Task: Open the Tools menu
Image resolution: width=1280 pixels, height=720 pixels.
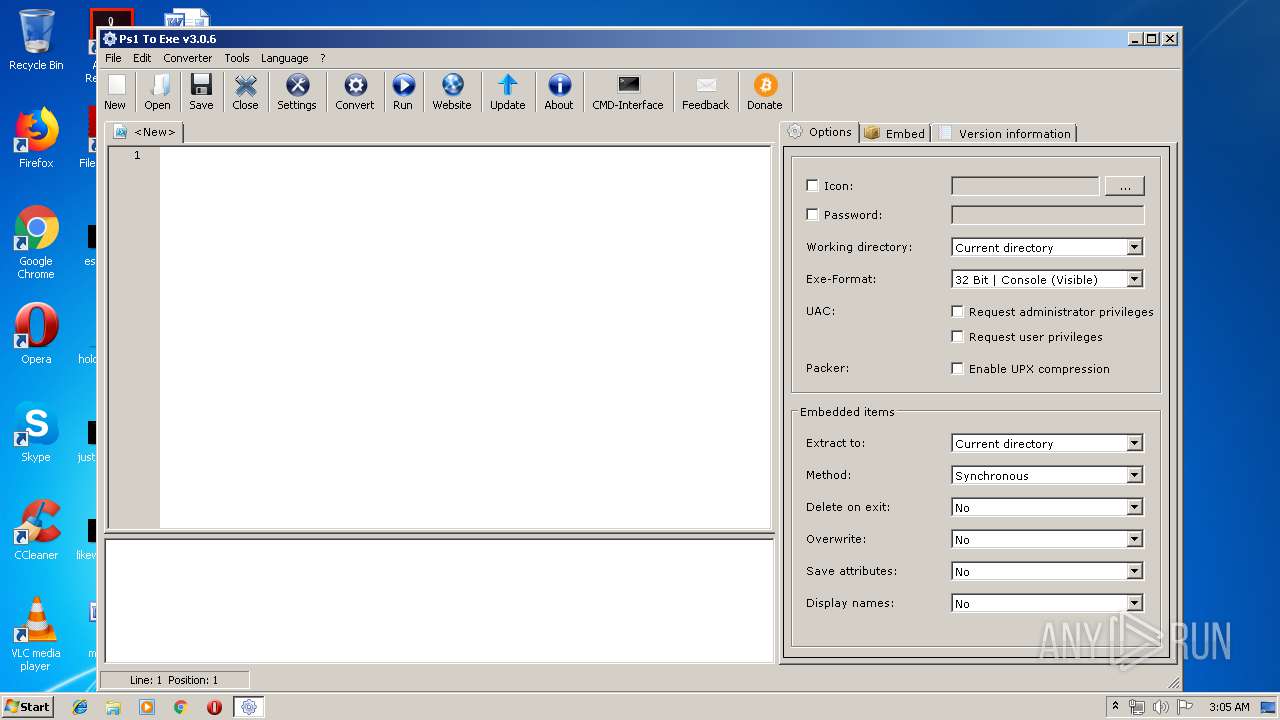Action: point(237,58)
